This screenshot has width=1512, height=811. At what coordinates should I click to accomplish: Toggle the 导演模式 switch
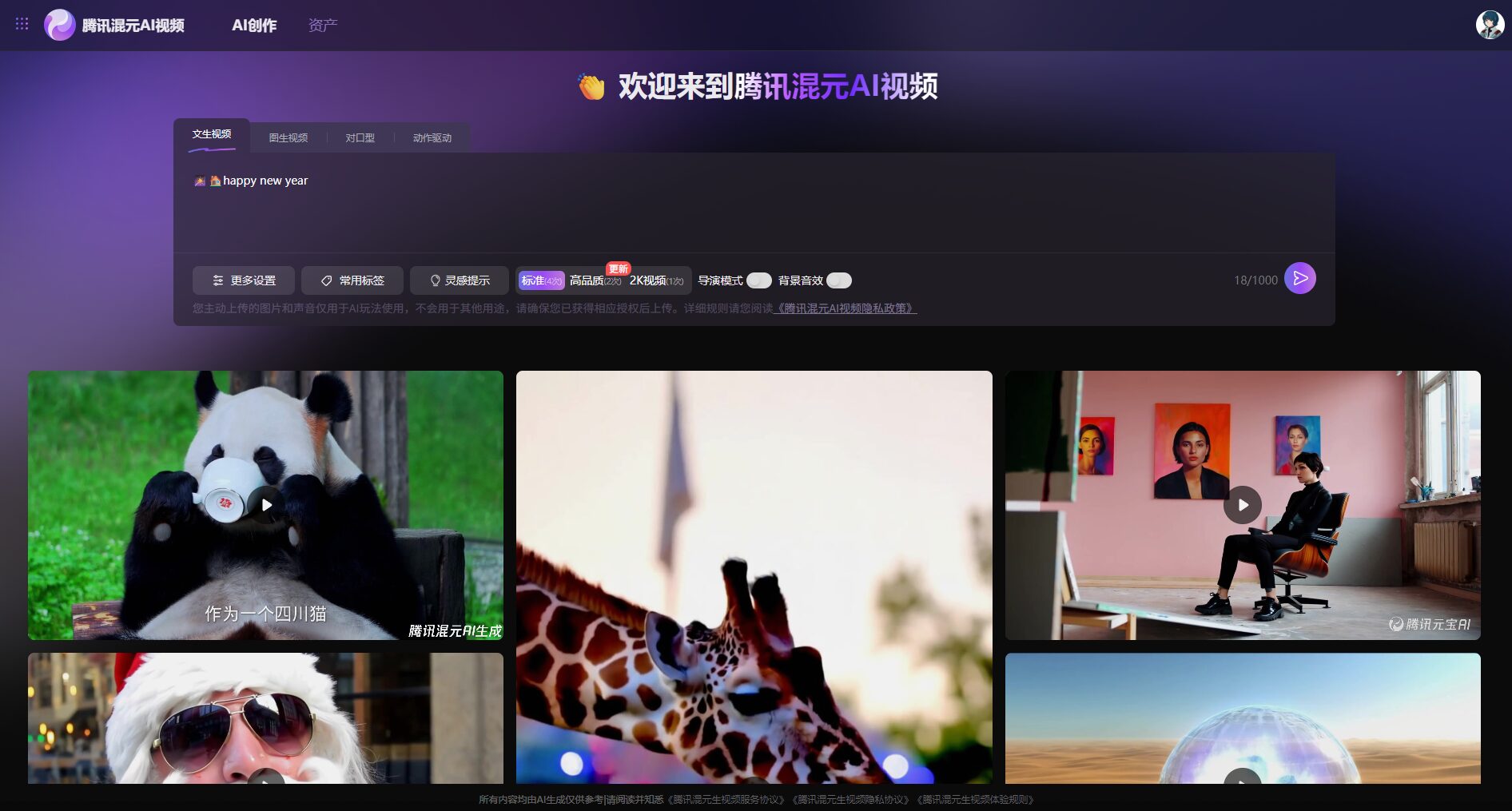pos(758,280)
